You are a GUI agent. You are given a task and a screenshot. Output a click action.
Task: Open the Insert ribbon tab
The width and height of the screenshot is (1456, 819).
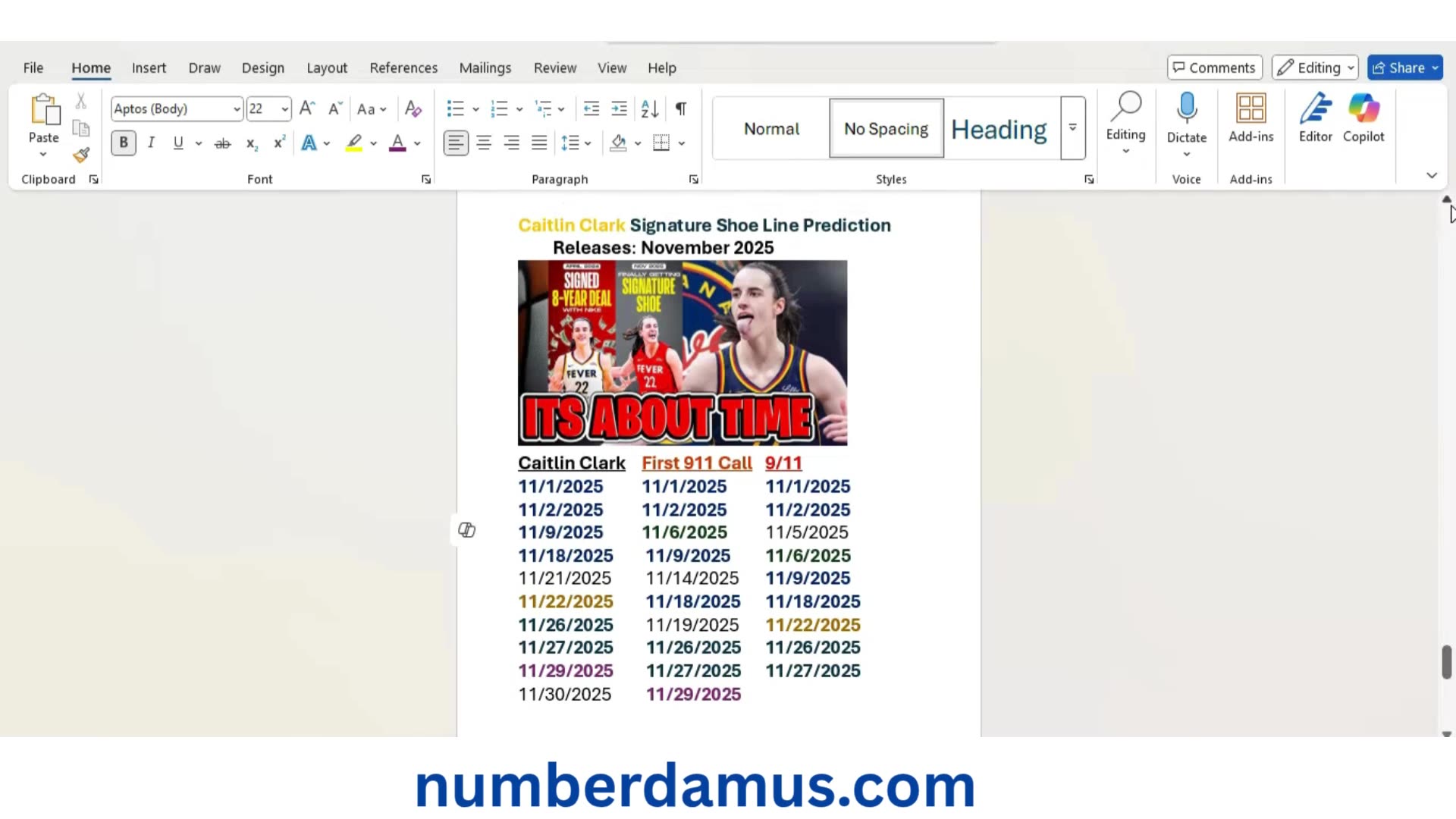[x=149, y=68]
